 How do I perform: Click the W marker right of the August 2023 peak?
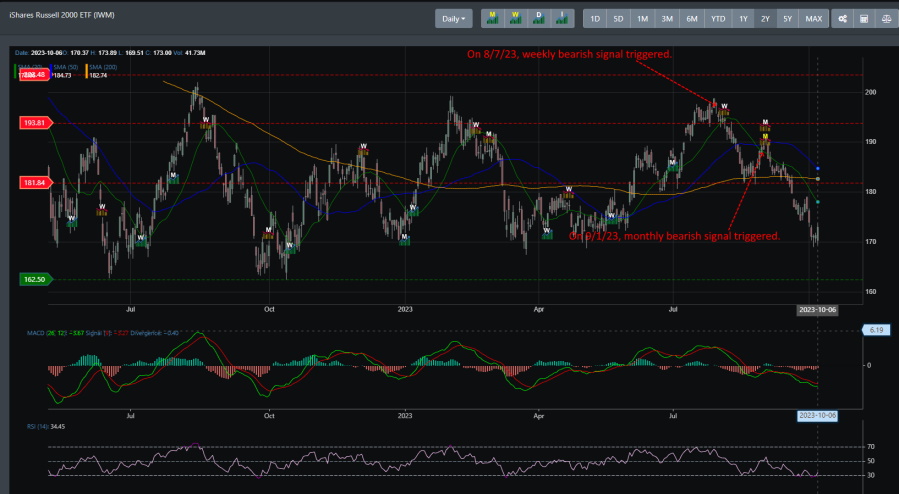pyautogui.click(x=724, y=109)
